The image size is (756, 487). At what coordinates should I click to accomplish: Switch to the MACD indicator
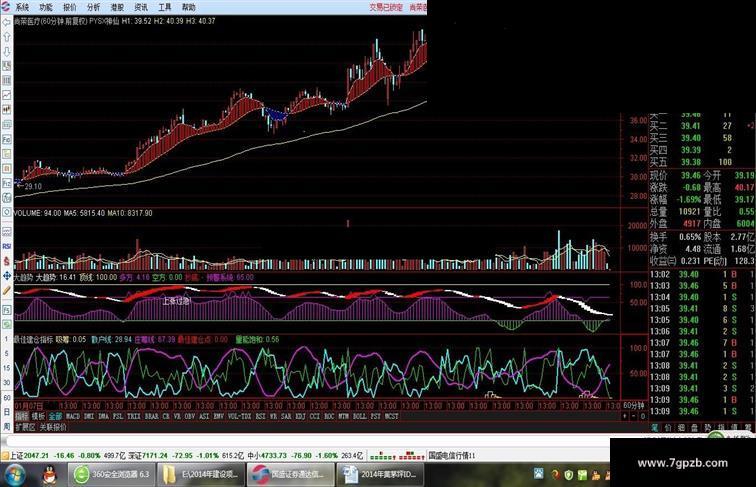(73, 416)
